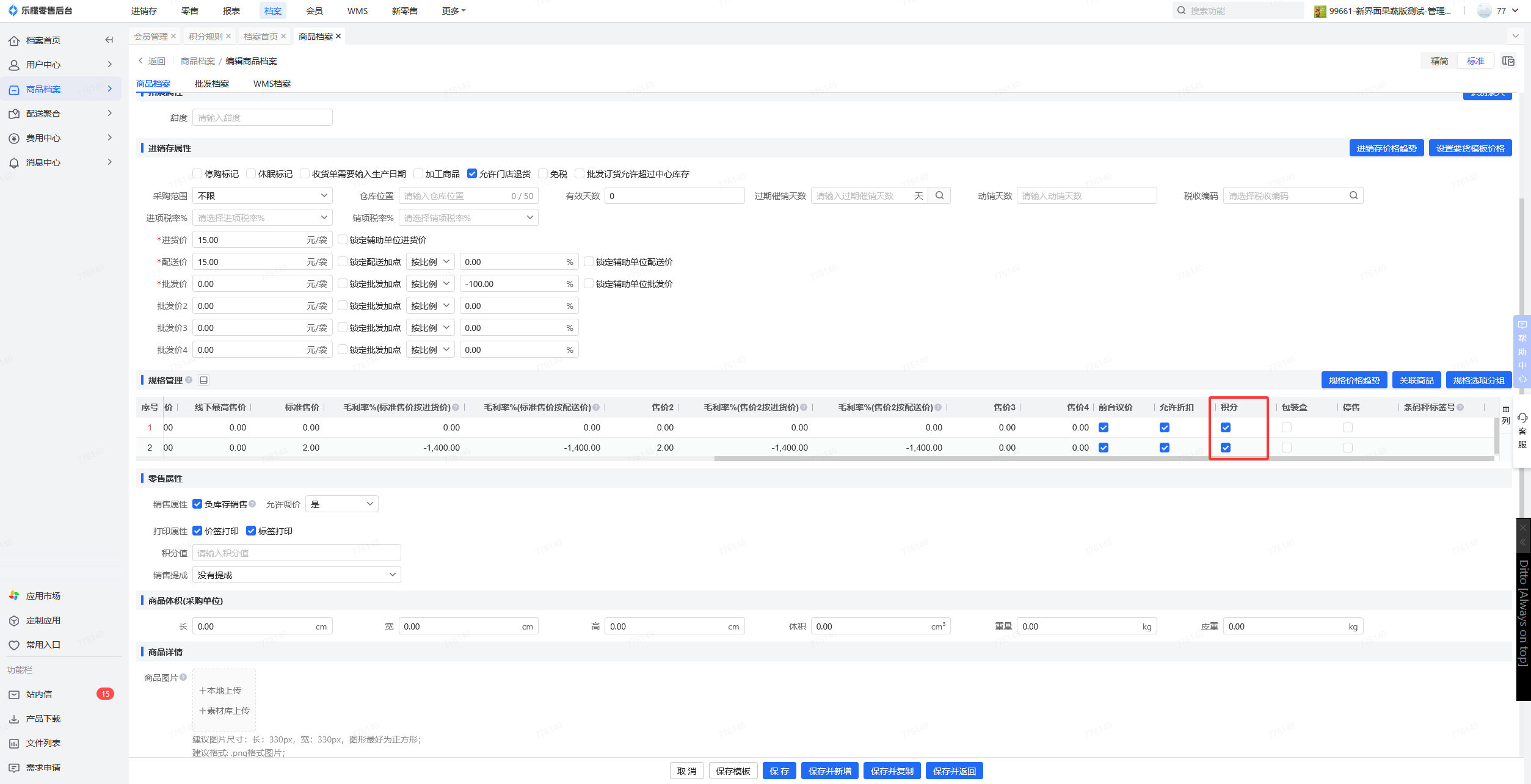Click magnifier icon in 过期催销天数 field
Viewport: 1531px width, 784px height.
(939, 195)
